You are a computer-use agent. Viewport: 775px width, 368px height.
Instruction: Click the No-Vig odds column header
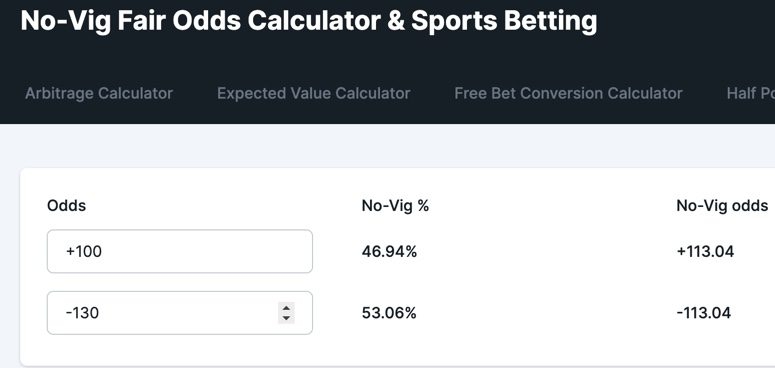[x=722, y=205]
